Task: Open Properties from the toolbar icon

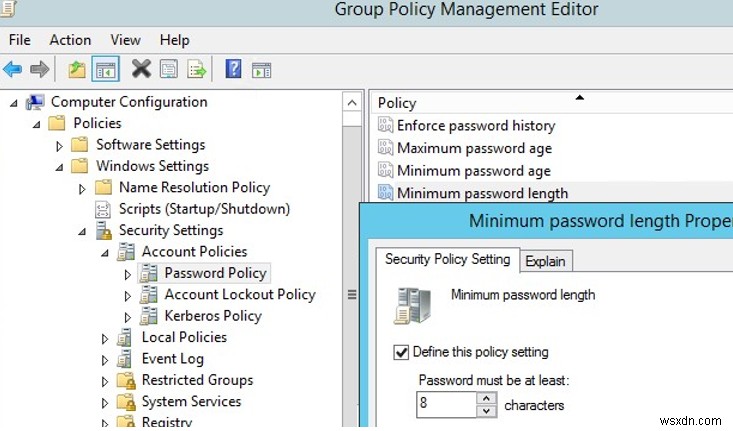Action: (x=168, y=69)
